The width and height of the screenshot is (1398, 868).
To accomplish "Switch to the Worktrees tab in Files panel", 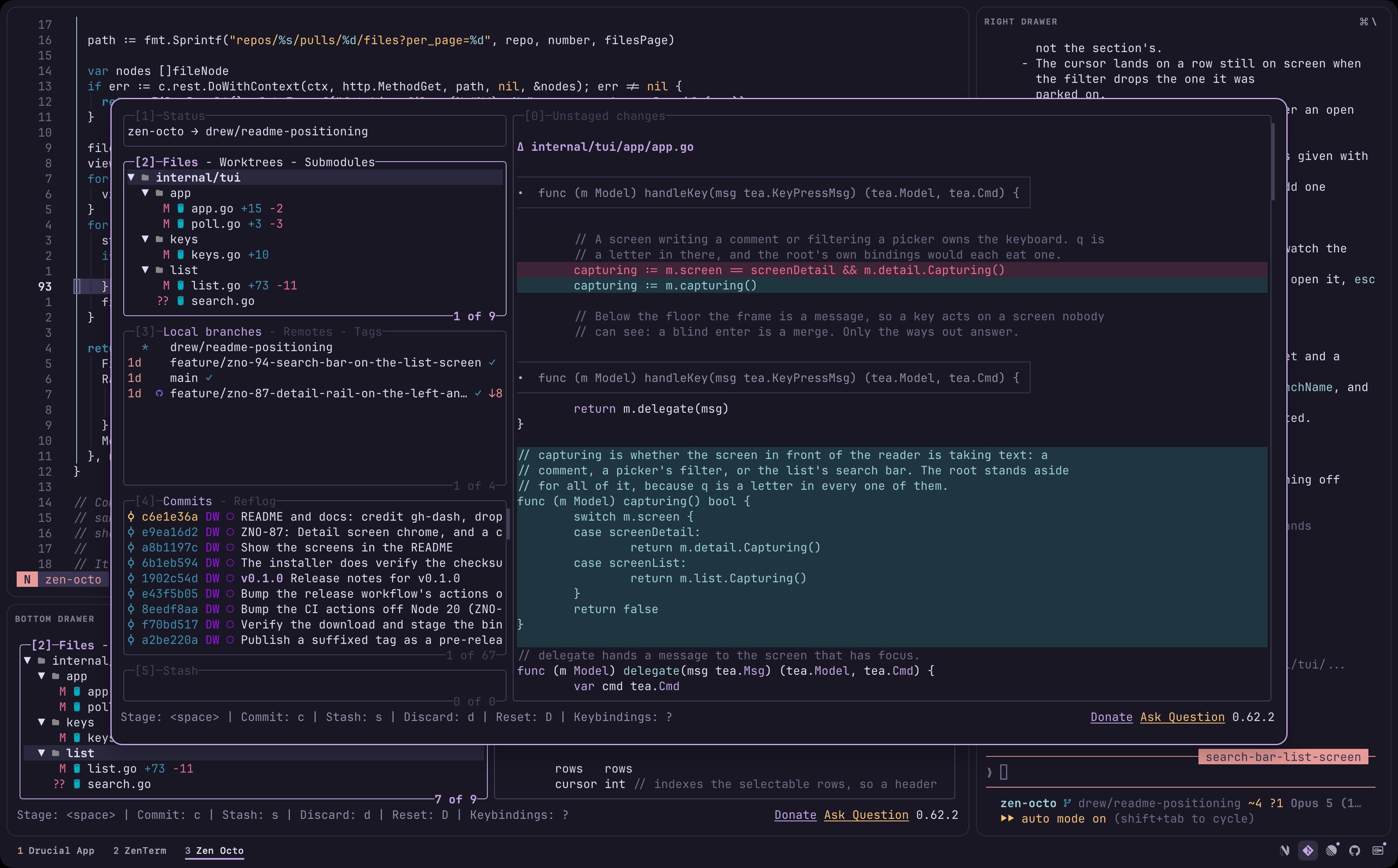I will pos(251,162).
